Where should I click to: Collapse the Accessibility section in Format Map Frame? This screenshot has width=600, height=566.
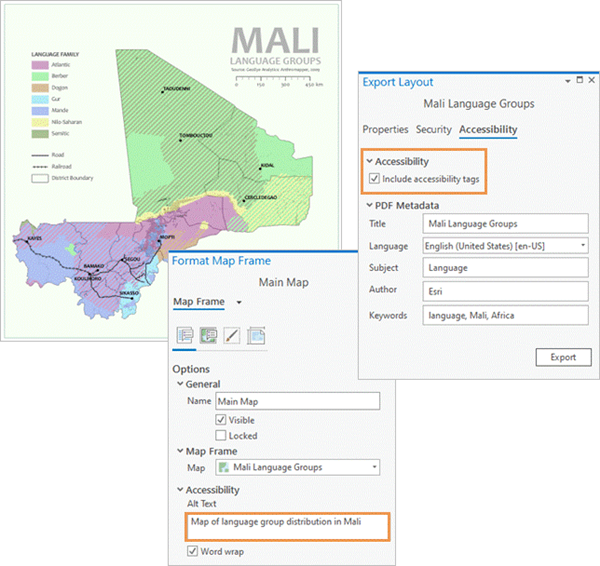(180, 489)
